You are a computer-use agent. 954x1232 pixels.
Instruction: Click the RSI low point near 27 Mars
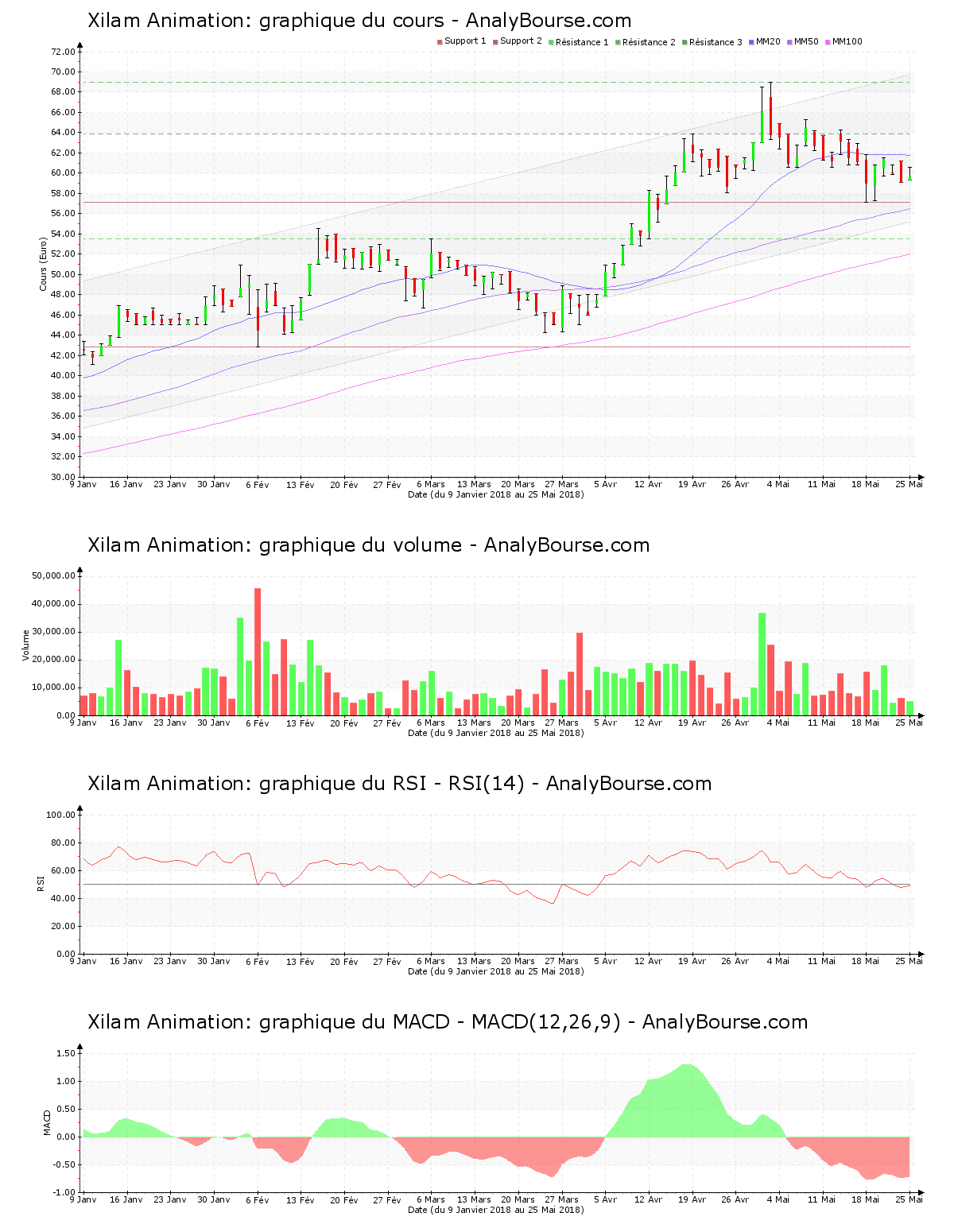pyautogui.click(x=553, y=904)
